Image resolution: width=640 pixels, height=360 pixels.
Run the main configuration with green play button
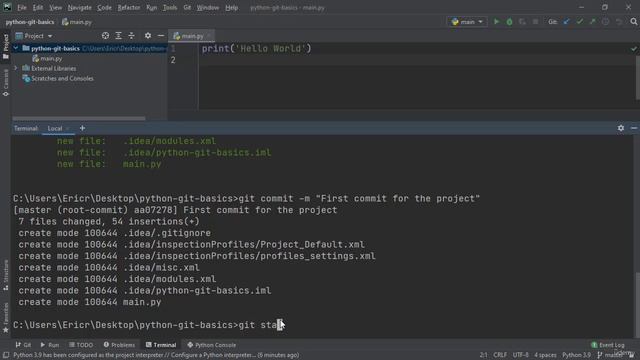(x=496, y=22)
